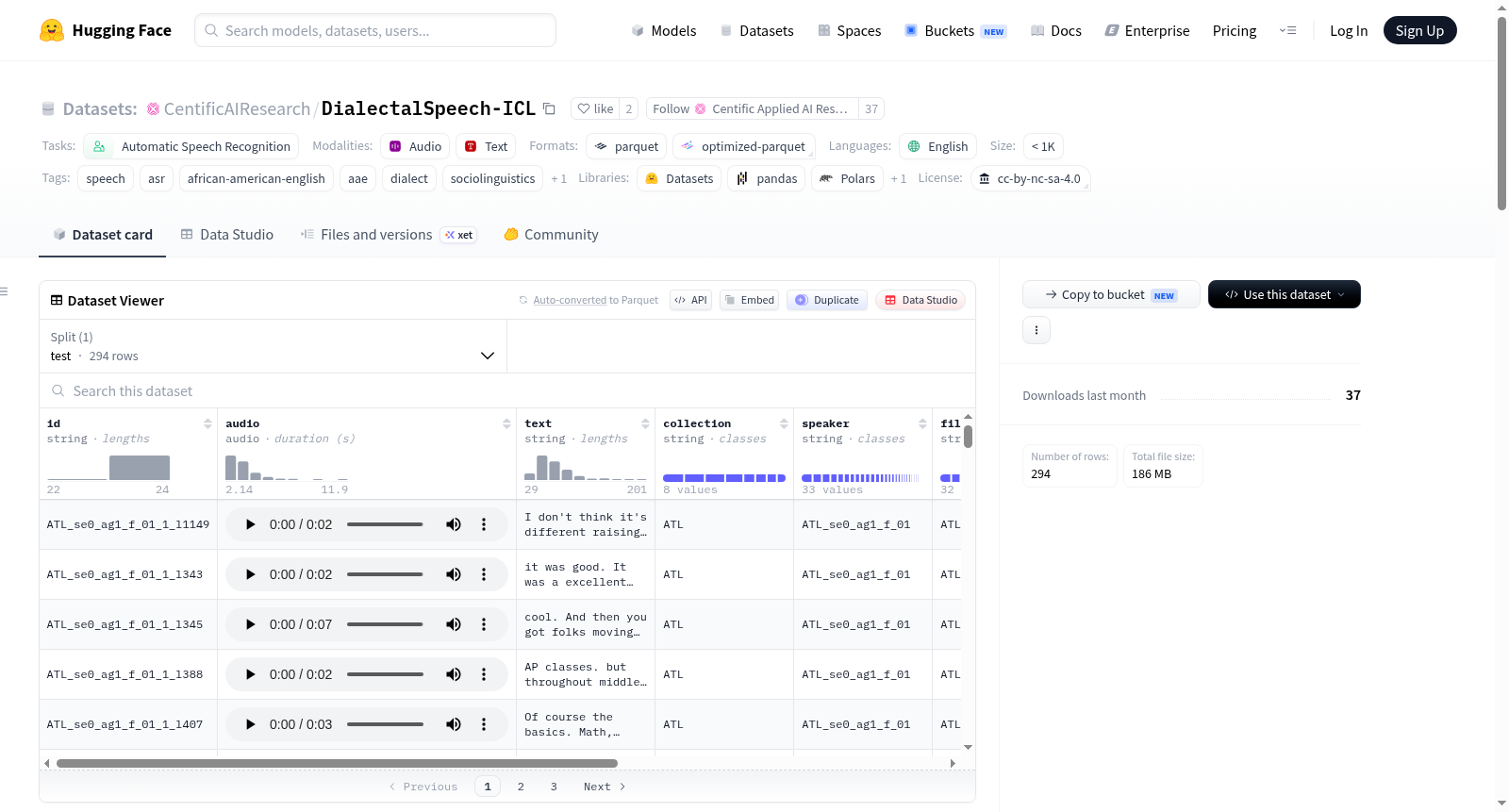This screenshot has width=1509, height=812.
Task: Mute audio in row ATL_se0_ag1_f_01_1_1388
Action: (454, 674)
